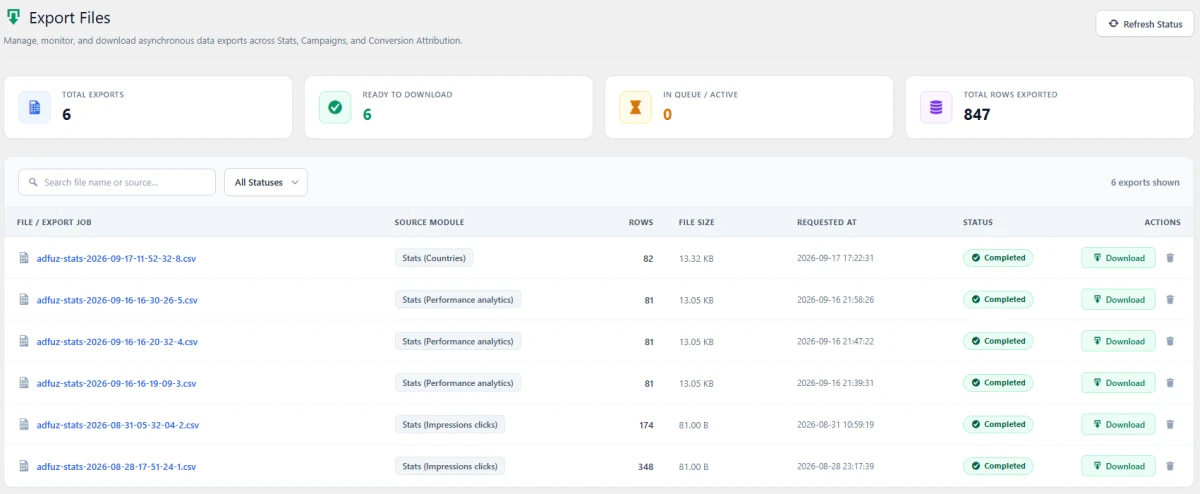Screen dimensions: 1200x494
Task: Click the Export Files download logo icon
Action: [x=13, y=17]
